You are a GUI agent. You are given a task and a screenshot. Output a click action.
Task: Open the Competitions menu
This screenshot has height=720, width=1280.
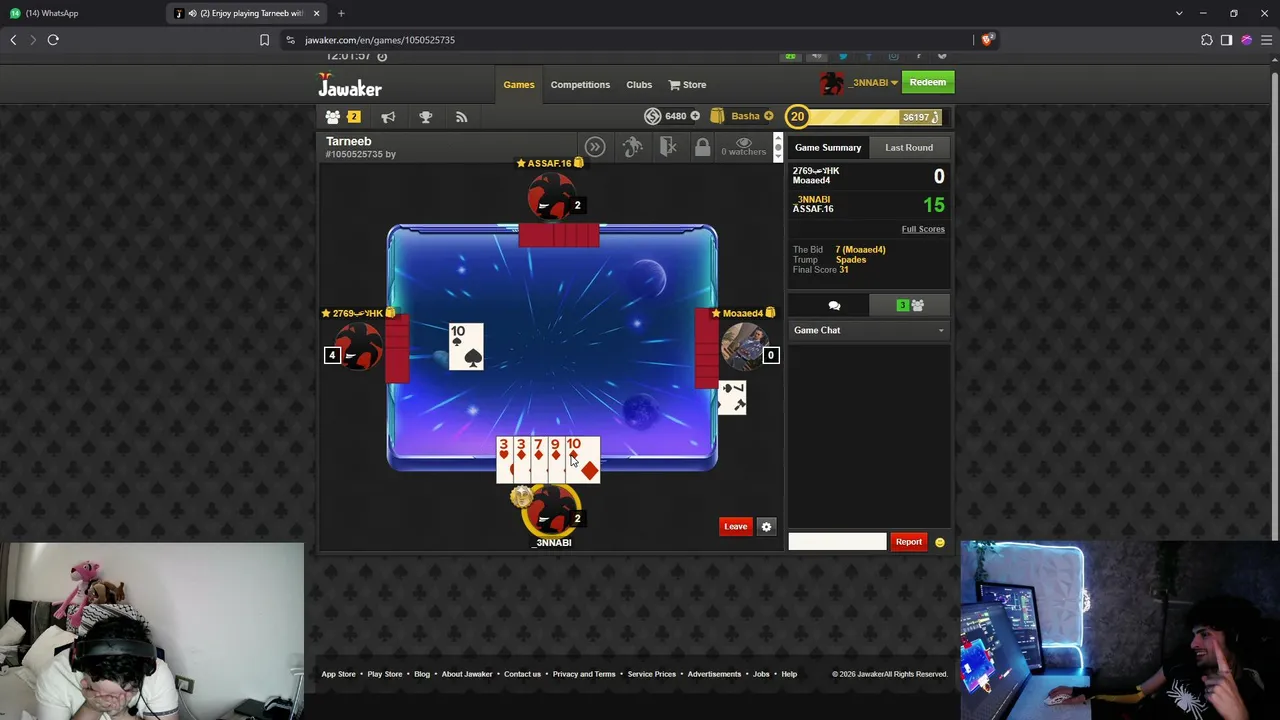pyautogui.click(x=580, y=85)
